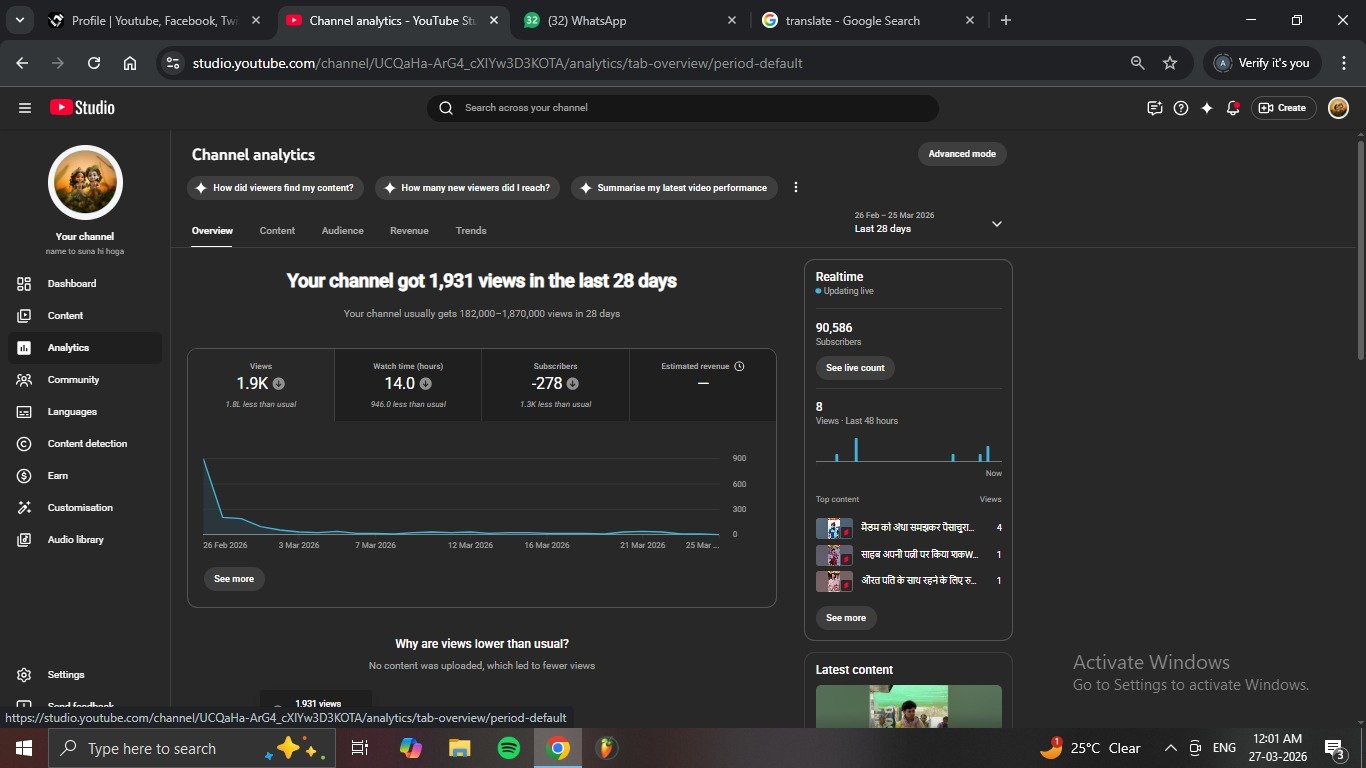Open Audio library from sidebar

pyautogui.click(x=75, y=540)
